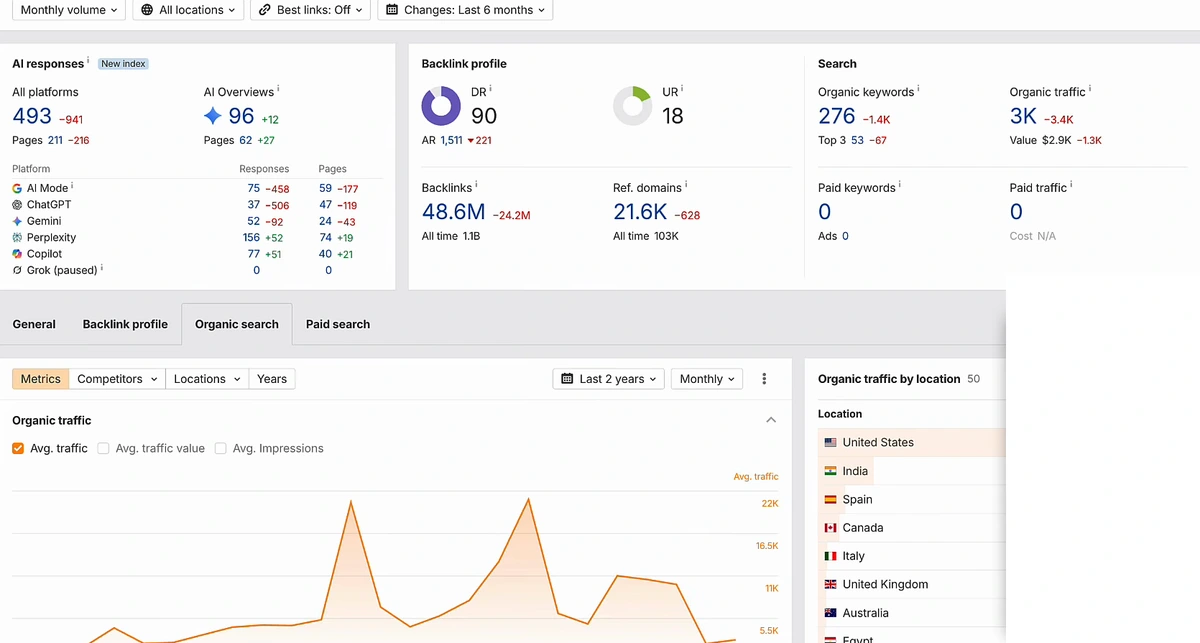
Task: Click the info icon beside Grok (paused)
Action: (x=102, y=267)
